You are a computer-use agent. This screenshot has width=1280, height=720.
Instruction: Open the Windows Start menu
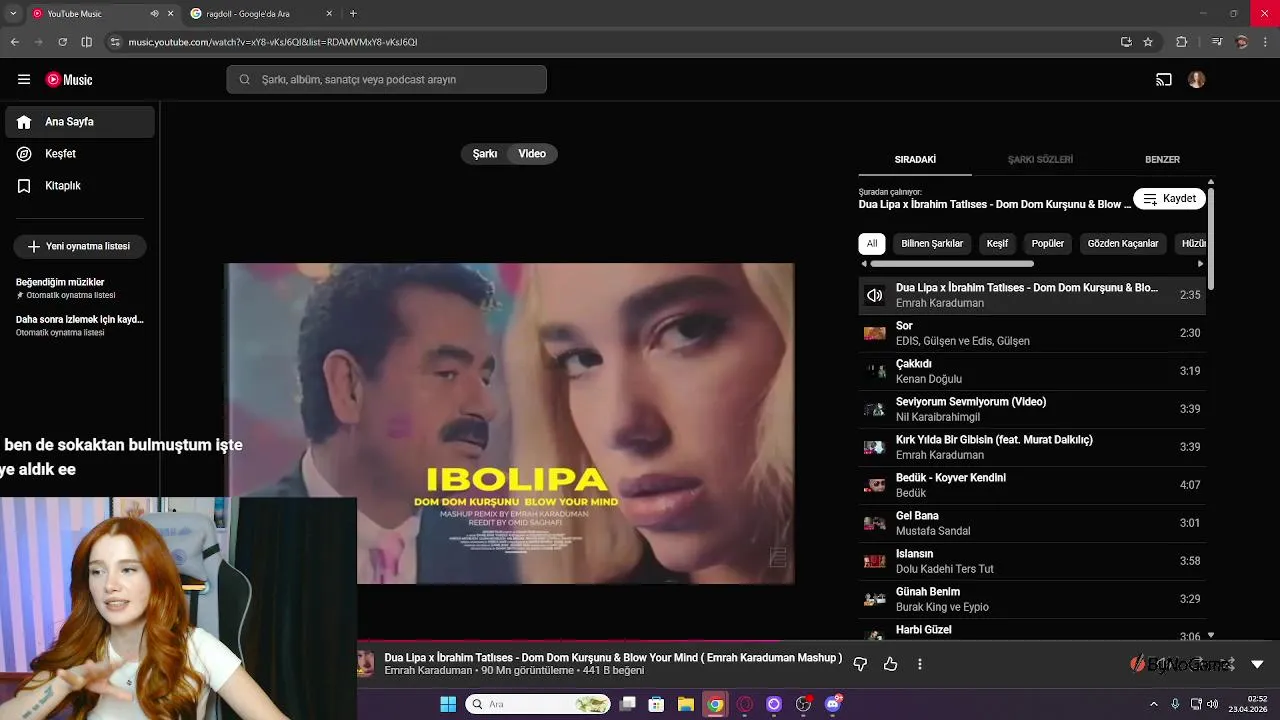(448, 704)
